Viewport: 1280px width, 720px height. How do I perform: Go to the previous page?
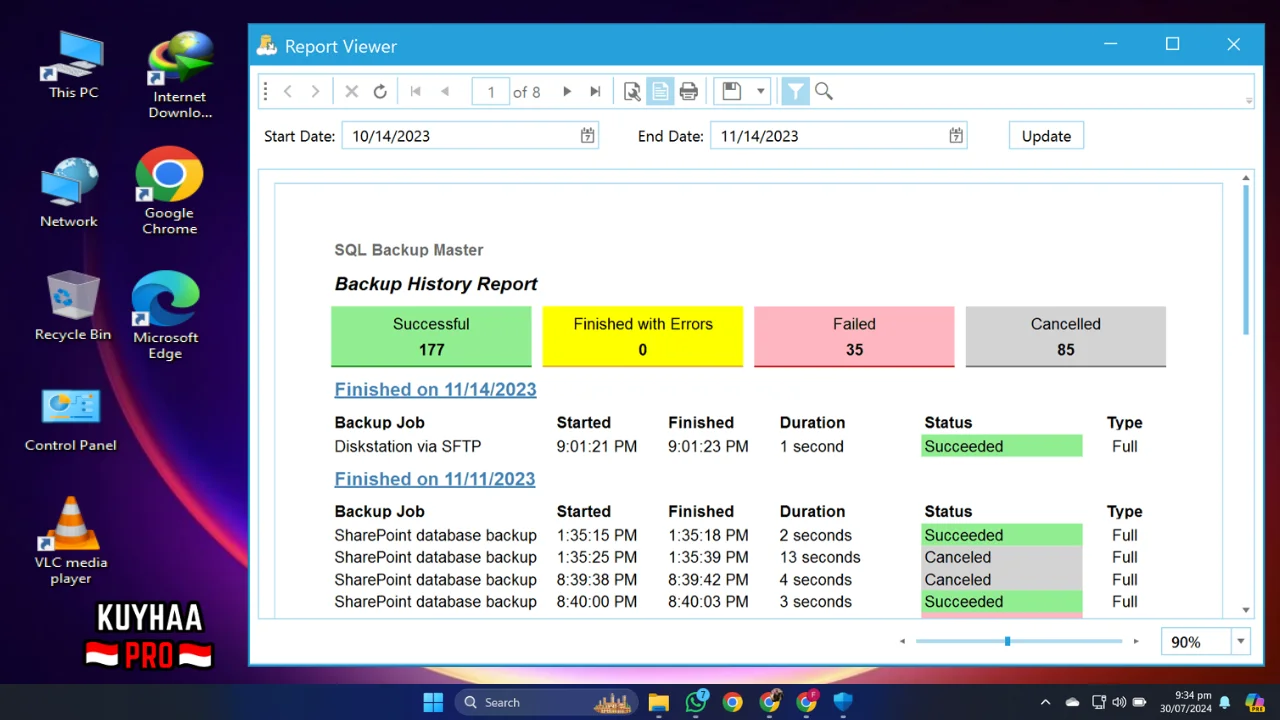tap(445, 91)
